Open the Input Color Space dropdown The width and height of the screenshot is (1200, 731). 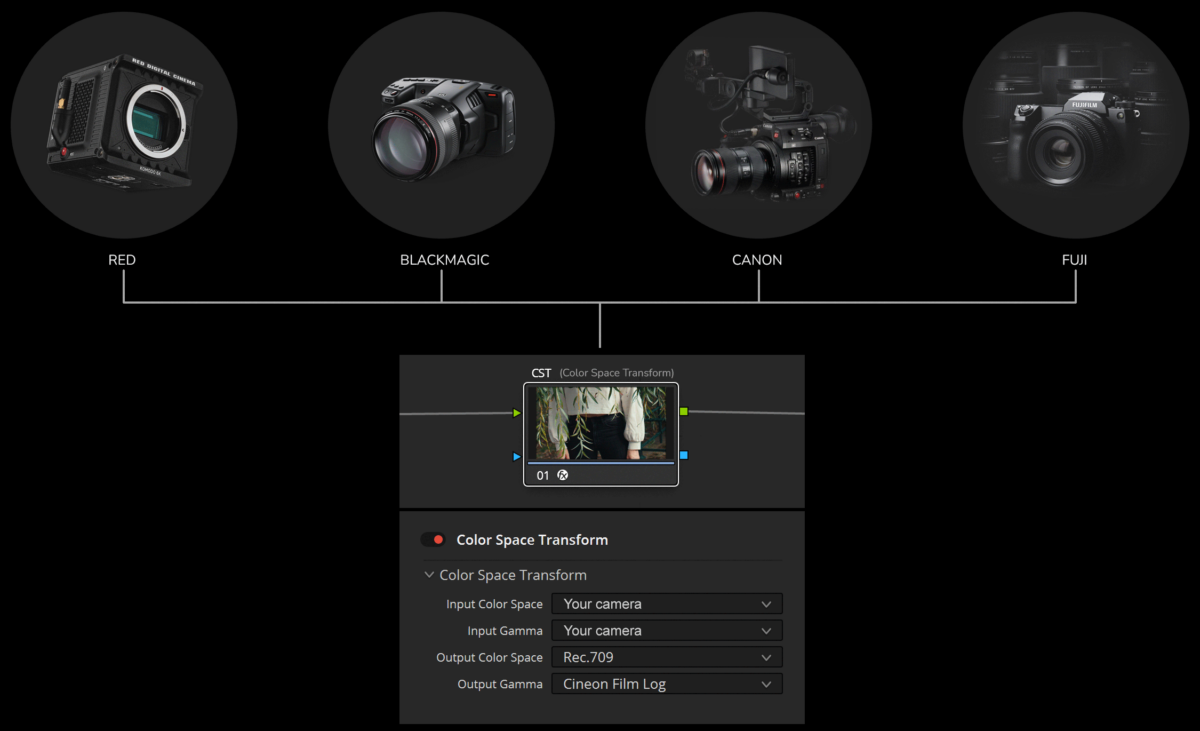[667, 604]
